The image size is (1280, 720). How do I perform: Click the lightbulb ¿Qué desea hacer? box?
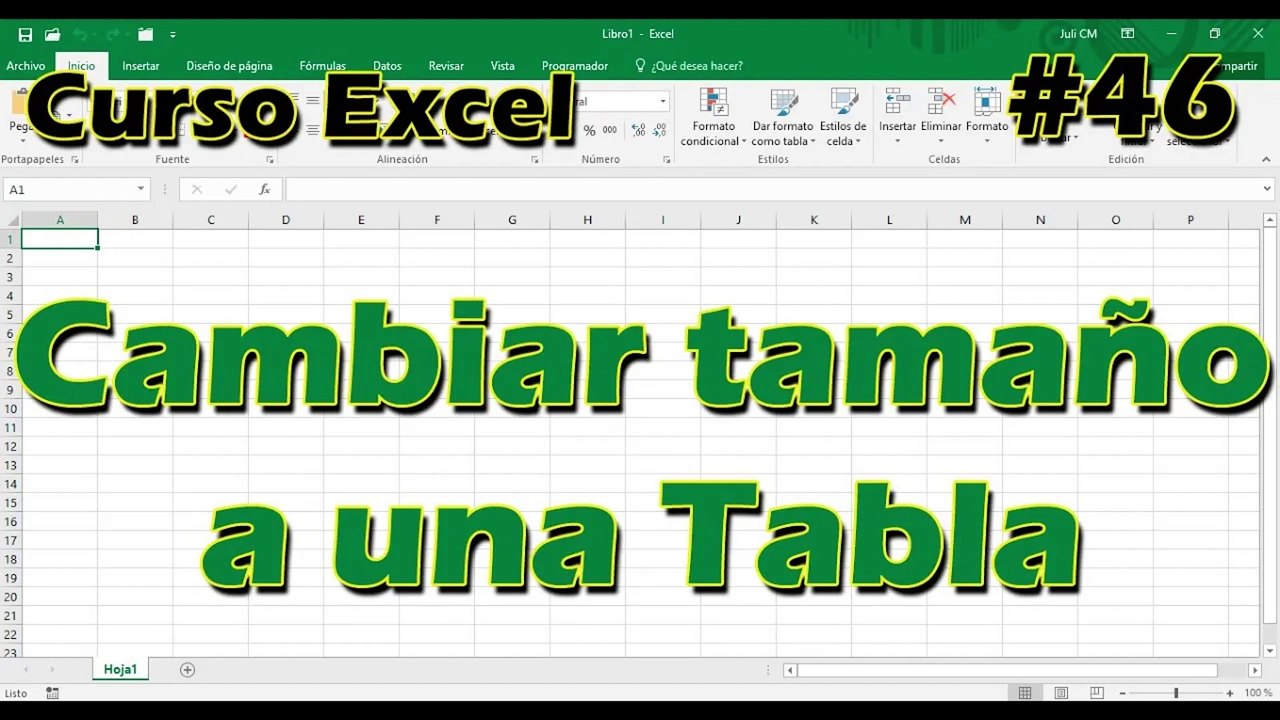coord(689,66)
